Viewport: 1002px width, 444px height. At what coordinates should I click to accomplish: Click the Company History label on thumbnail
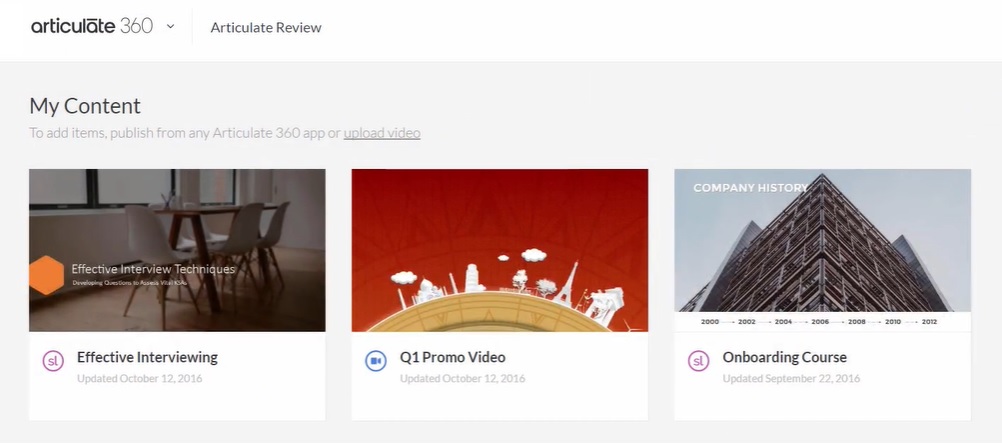coord(750,188)
